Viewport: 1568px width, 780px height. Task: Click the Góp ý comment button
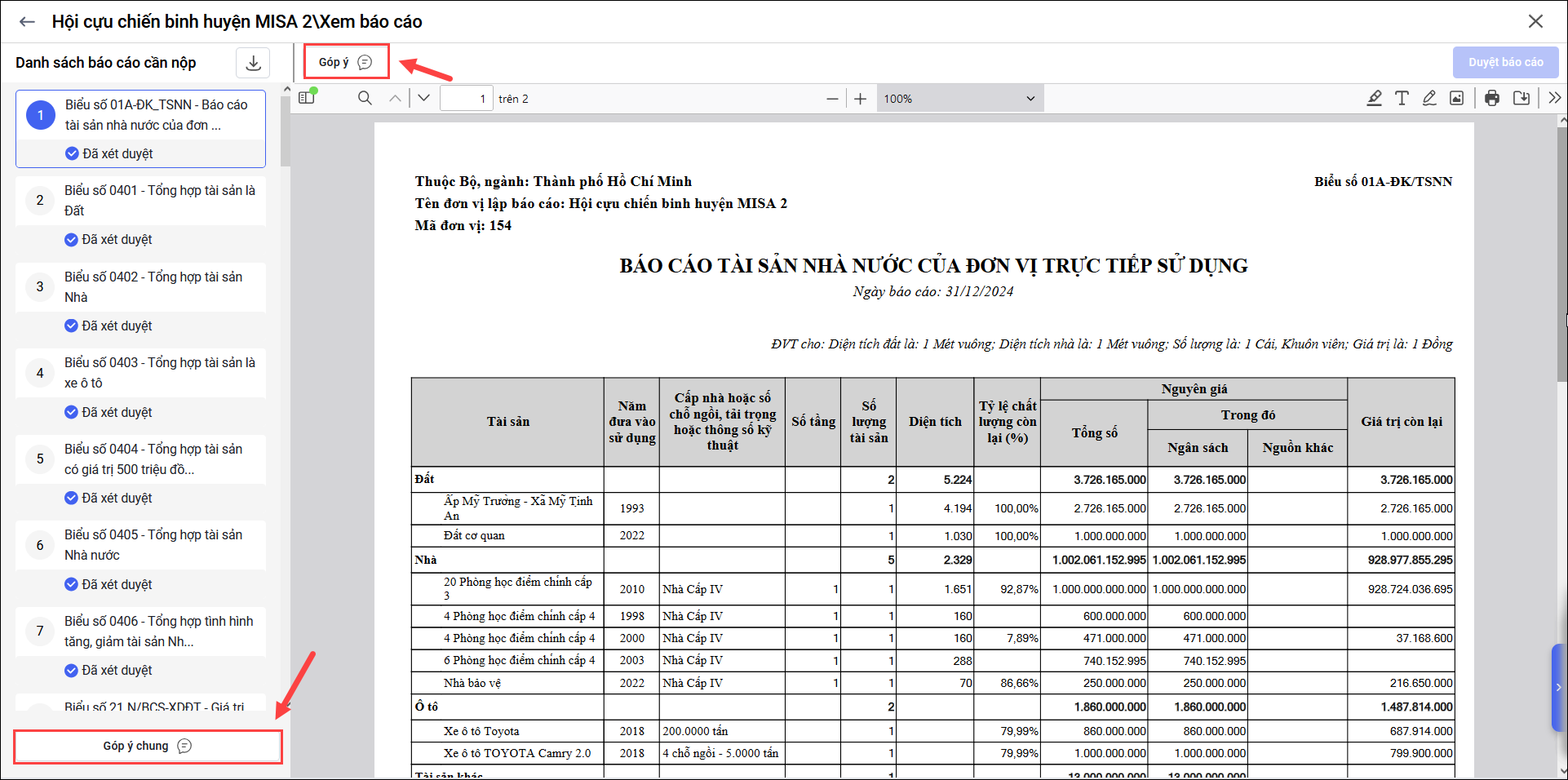346,62
